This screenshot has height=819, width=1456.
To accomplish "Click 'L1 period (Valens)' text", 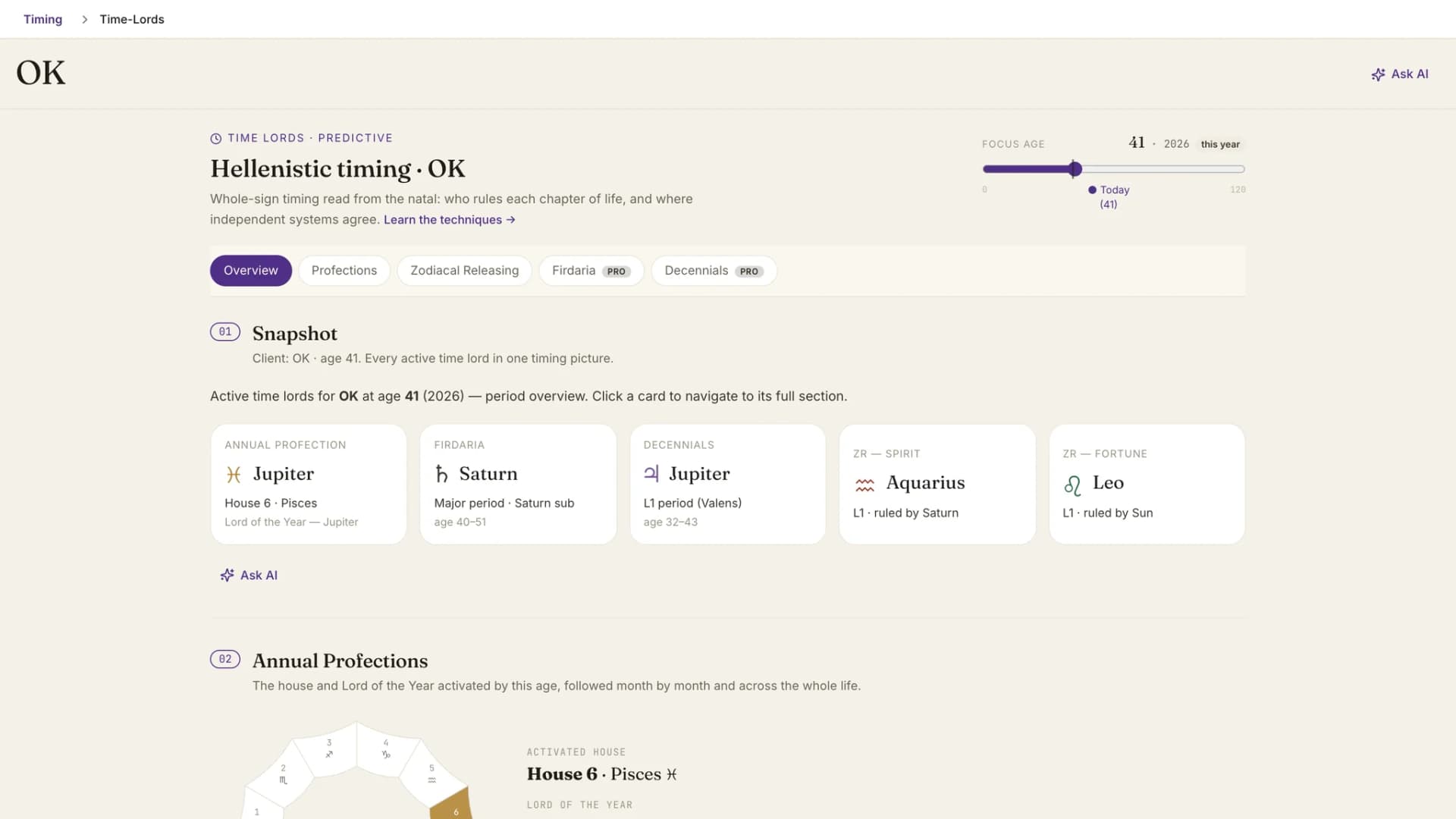I will [x=692, y=504].
